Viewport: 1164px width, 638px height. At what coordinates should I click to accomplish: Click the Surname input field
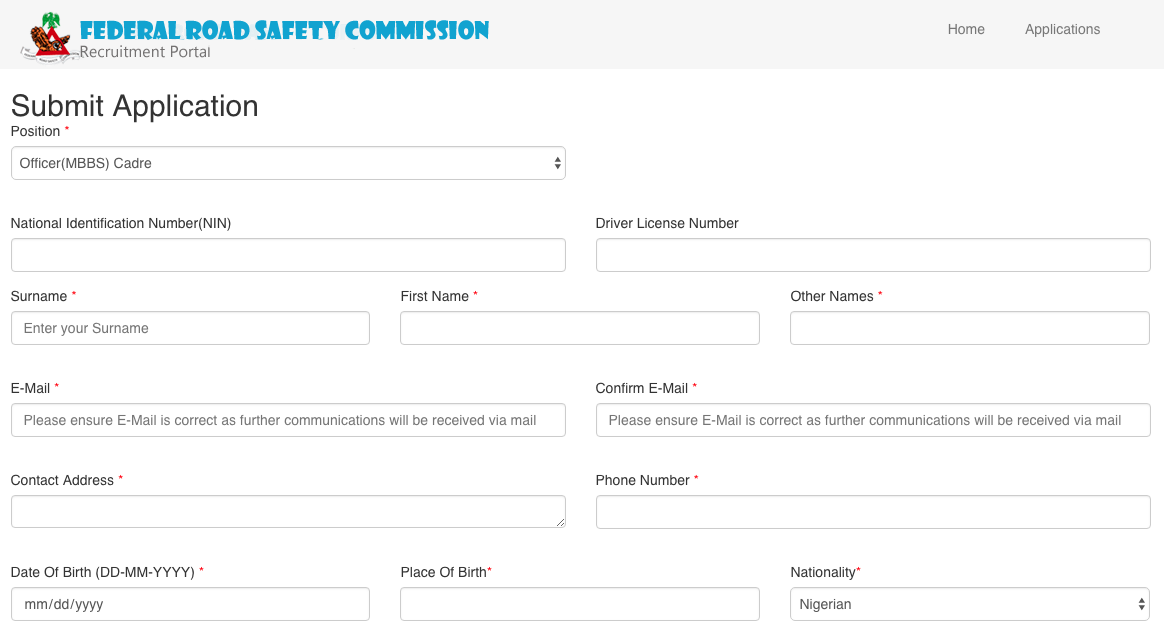tap(190, 328)
